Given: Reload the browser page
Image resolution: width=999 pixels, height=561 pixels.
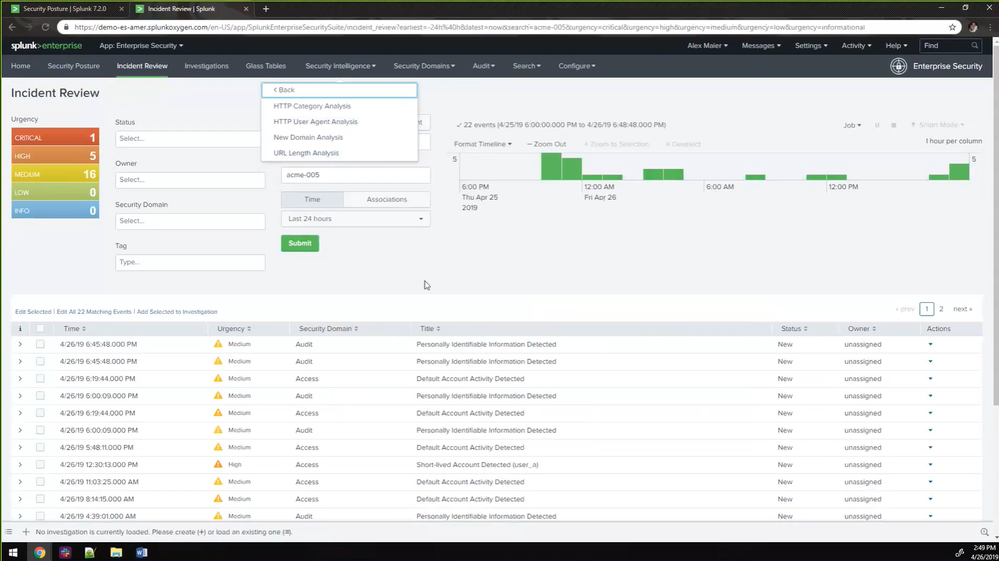Looking at the screenshot, I should (x=45, y=27).
